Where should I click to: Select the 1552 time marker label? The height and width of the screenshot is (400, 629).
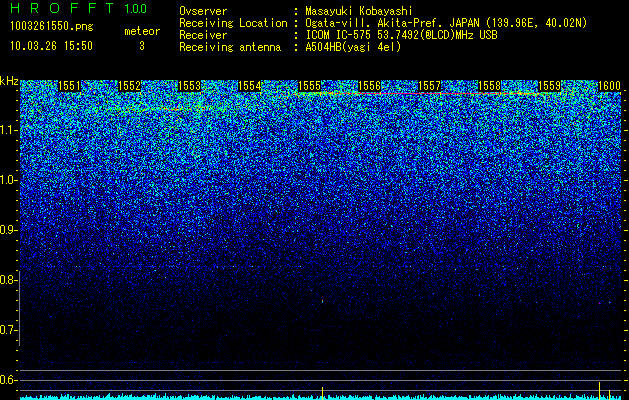[x=130, y=86]
